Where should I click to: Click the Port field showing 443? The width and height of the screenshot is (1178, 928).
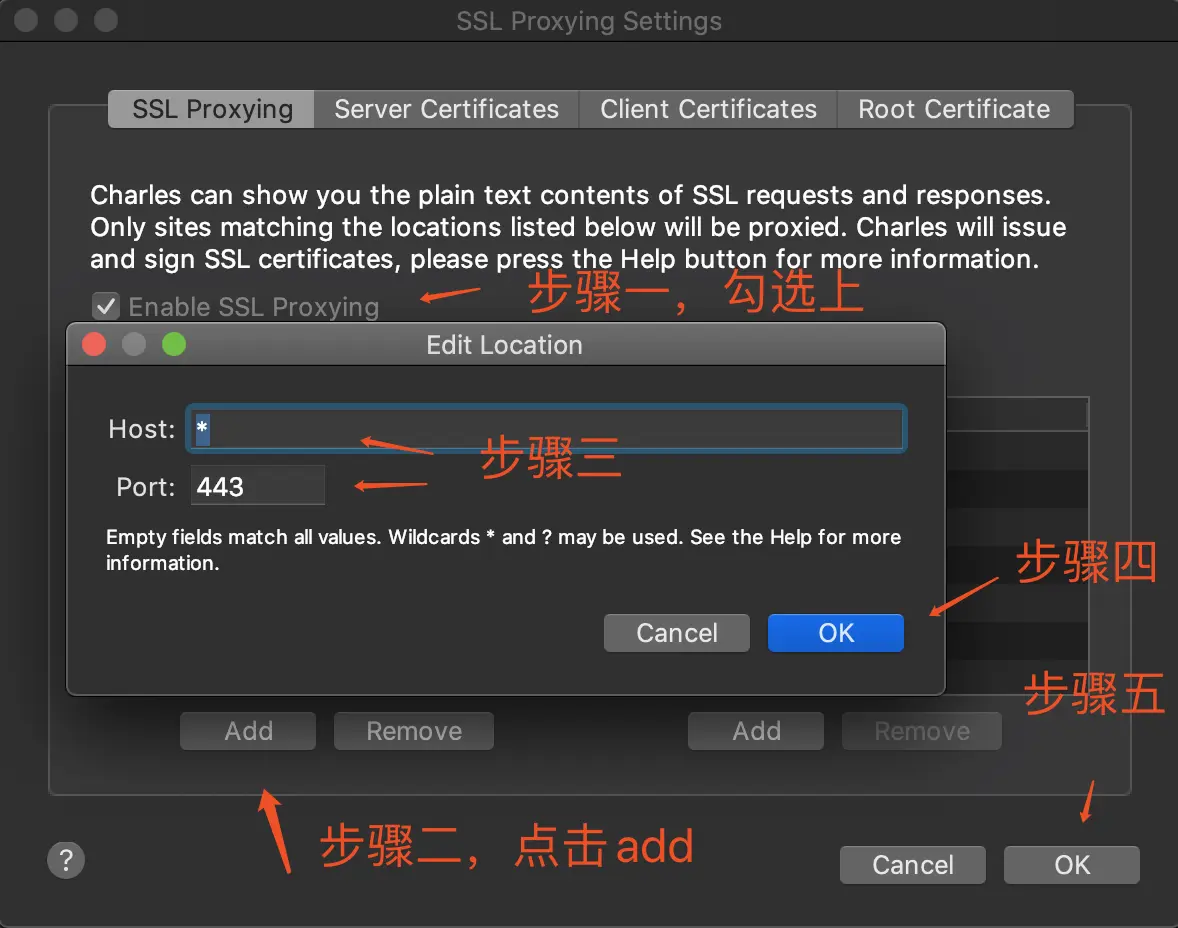pos(258,486)
